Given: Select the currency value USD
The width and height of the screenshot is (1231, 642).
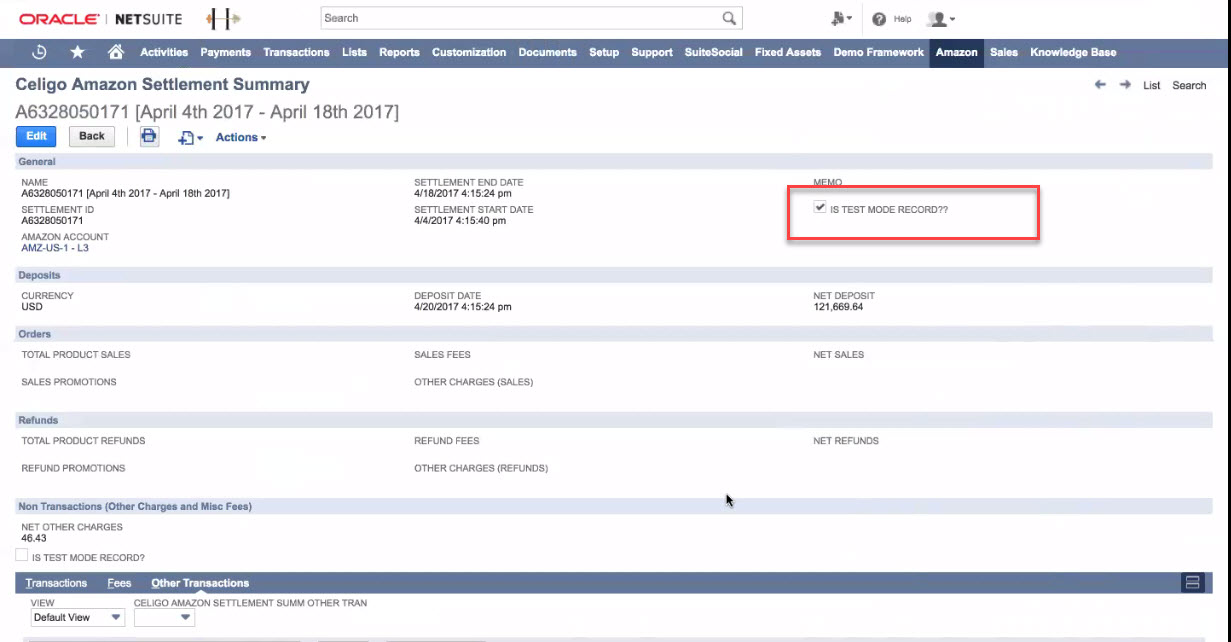Looking at the screenshot, I should pyautogui.click(x=32, y=307).
